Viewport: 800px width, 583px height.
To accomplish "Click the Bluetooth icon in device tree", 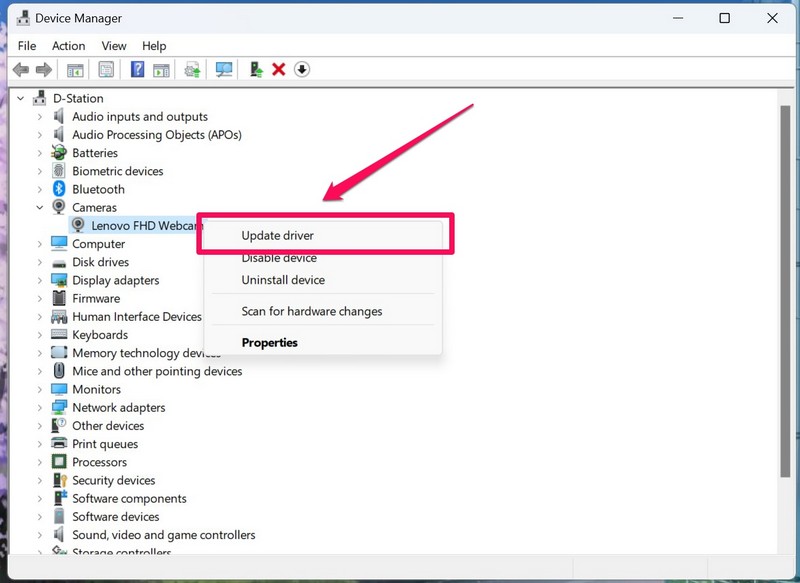I will (59, 189).
